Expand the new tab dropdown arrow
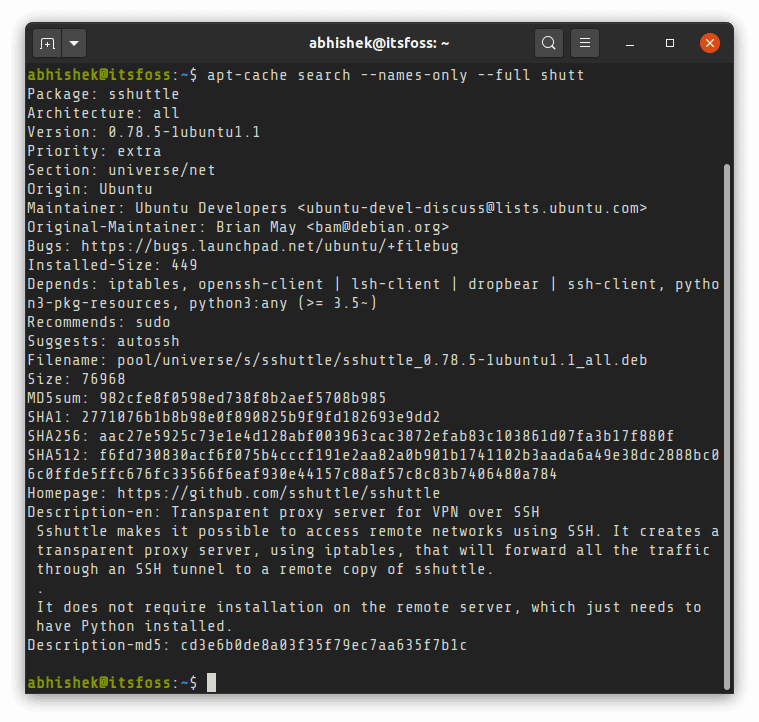The width and height of the screenshot is (759, 722). [x=75, y=44]
